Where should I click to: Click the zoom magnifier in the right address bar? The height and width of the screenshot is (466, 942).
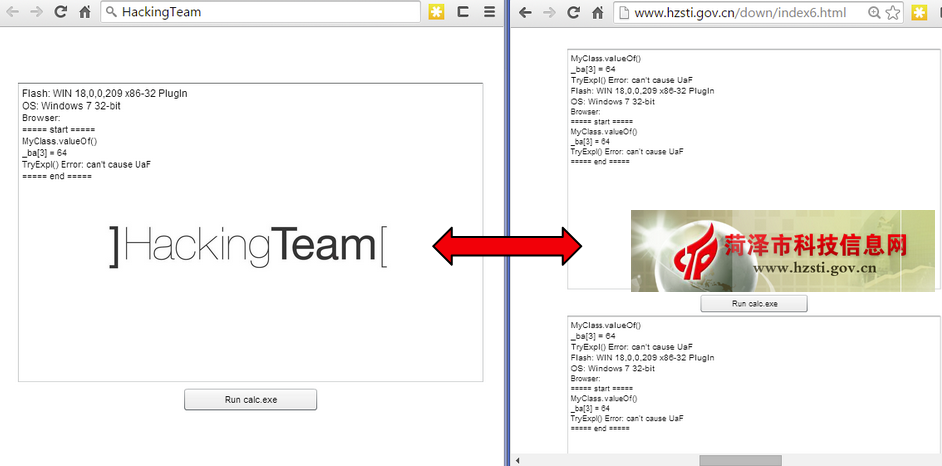[x=874, y=12]
